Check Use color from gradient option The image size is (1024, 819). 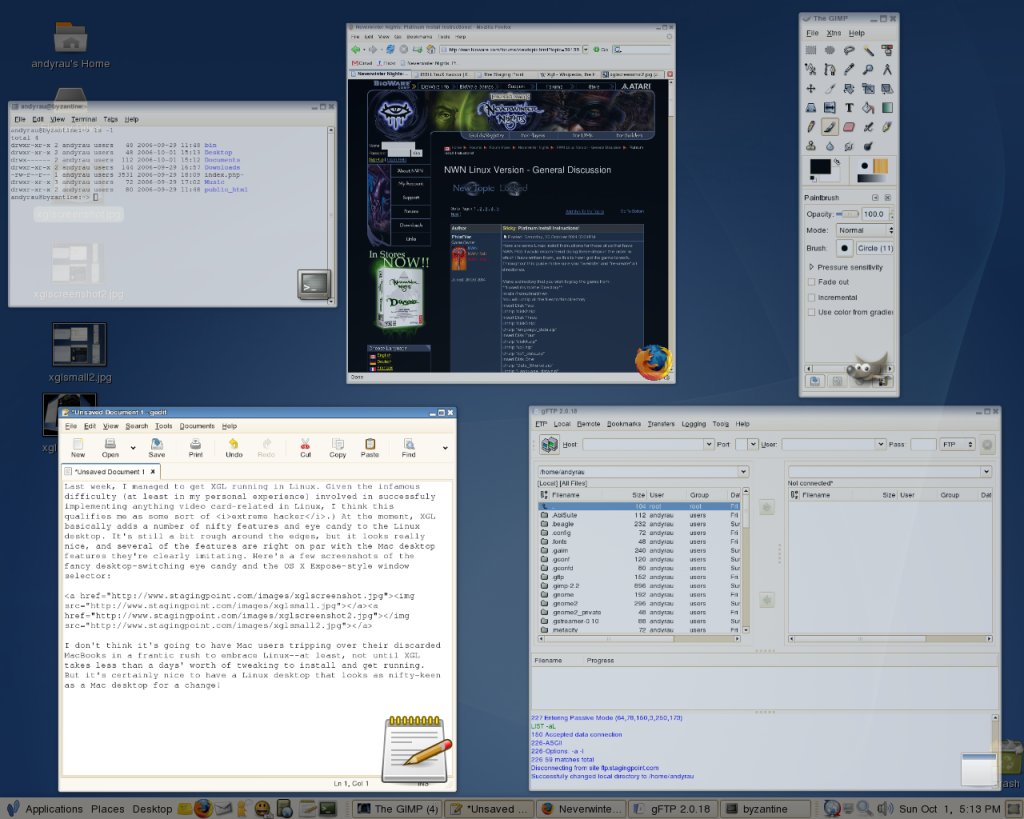point(811,312)
